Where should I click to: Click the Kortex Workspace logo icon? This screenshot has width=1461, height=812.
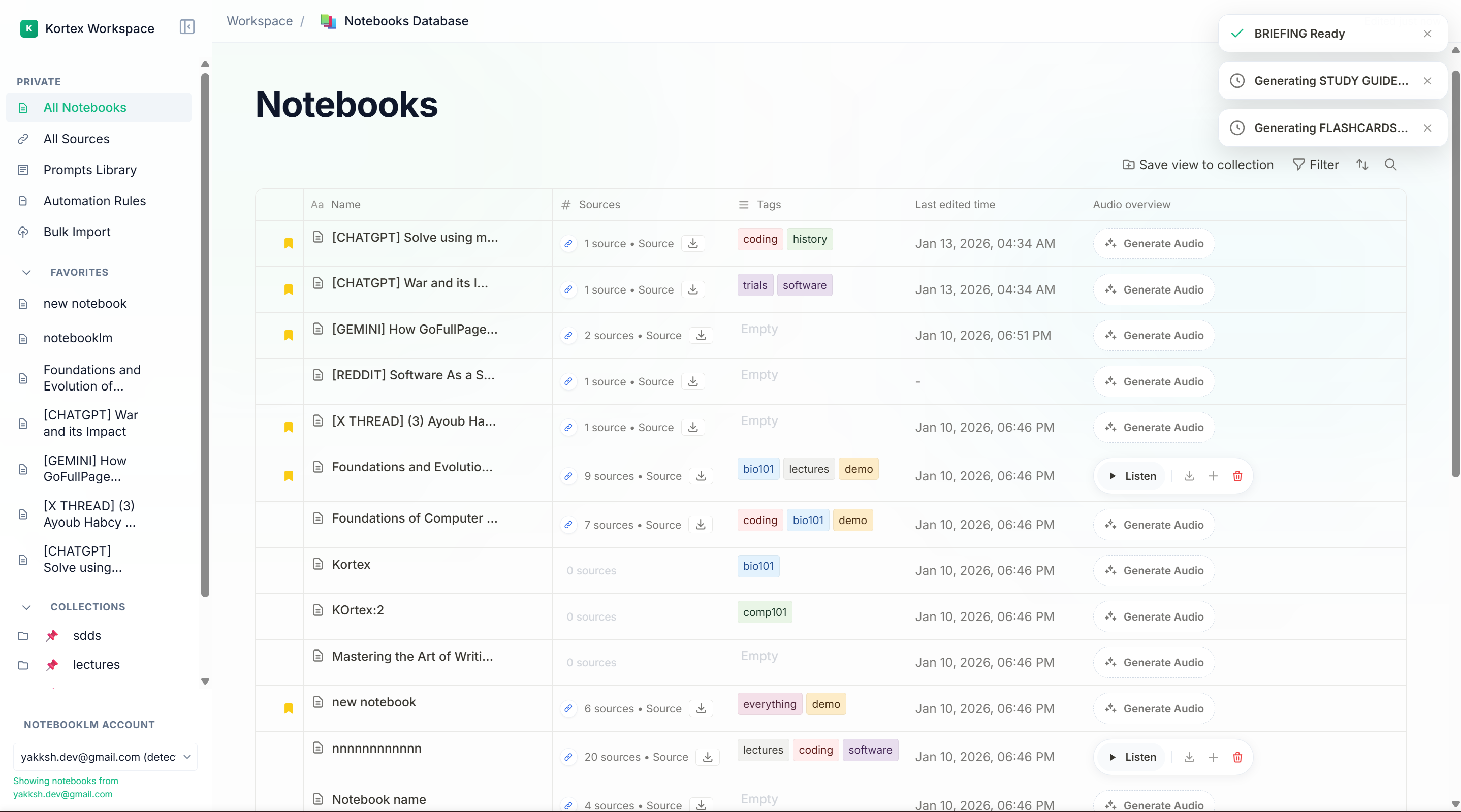click(29, 28)
